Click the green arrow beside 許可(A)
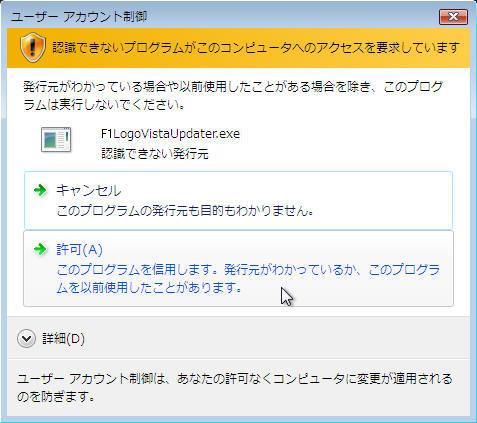Viewport: 477px width, 423px height. (40, 249)
